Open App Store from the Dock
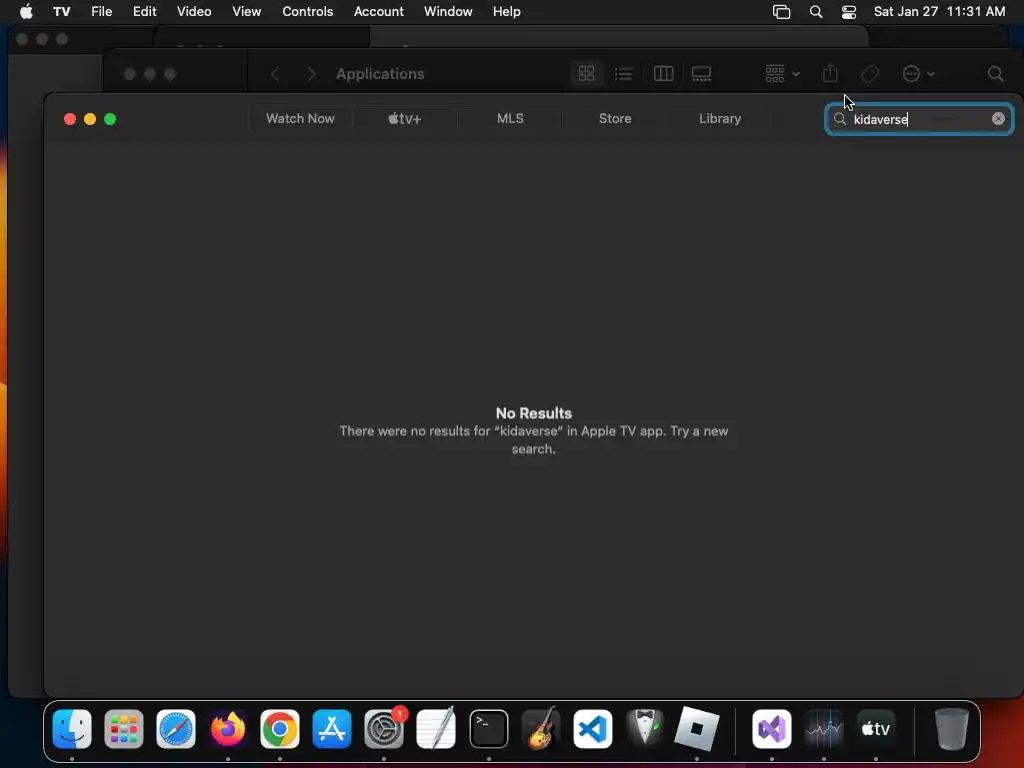The width and height of the screenshot is (1024, 768). [x=332, y=728]
